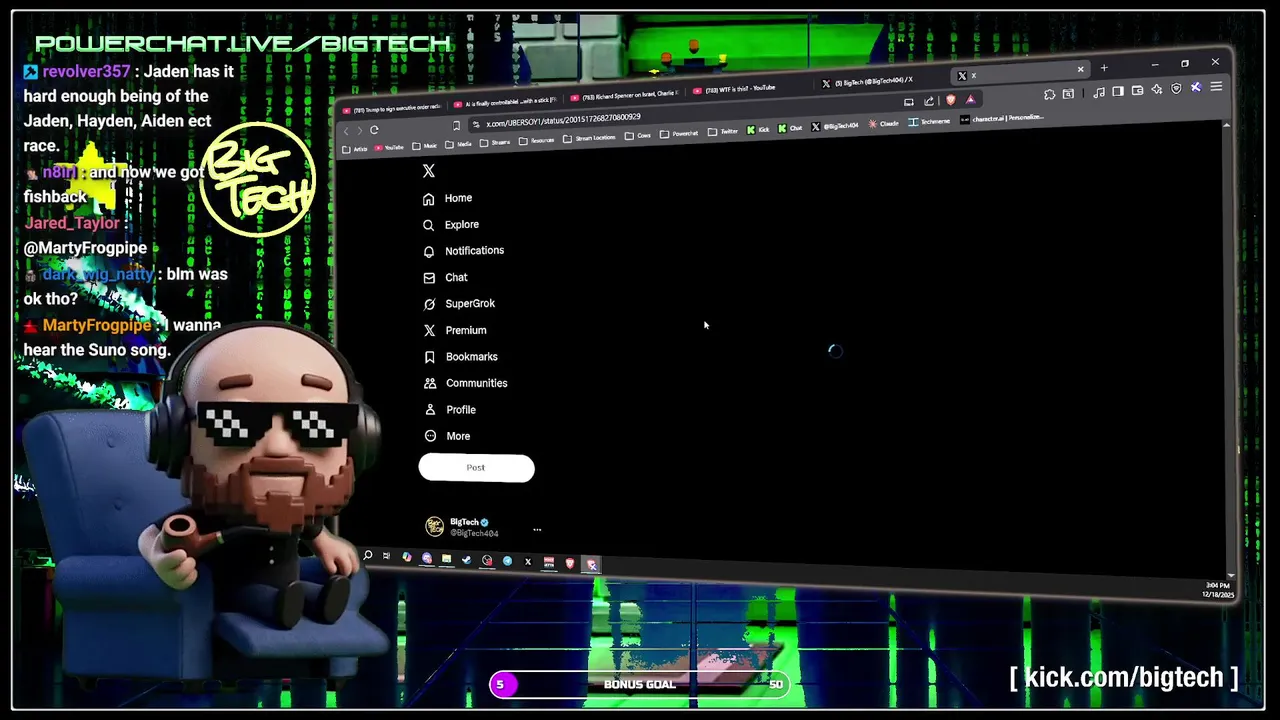This screenshot has height=720, width=1280.
Task: Close the active X tab
Action: click(x=1080, y=69)
